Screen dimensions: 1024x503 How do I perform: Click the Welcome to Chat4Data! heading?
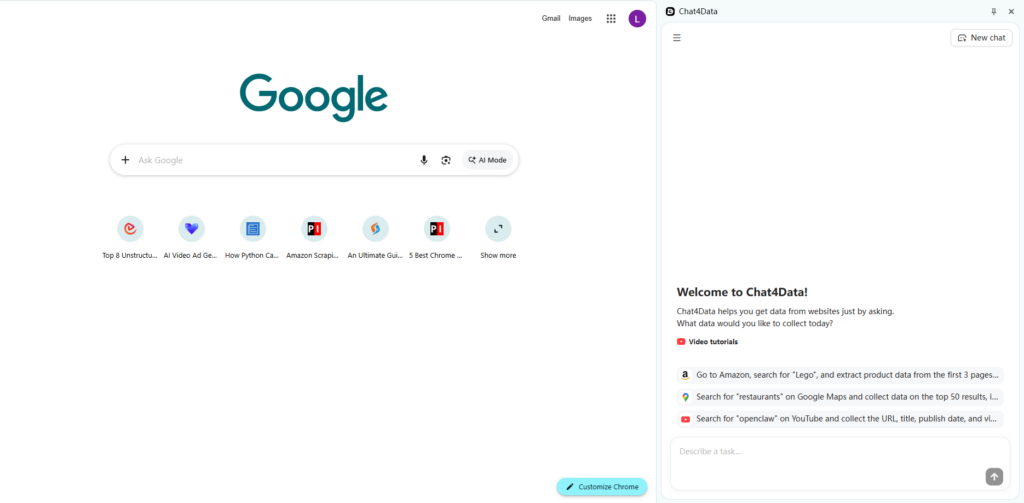click(743, 292)
